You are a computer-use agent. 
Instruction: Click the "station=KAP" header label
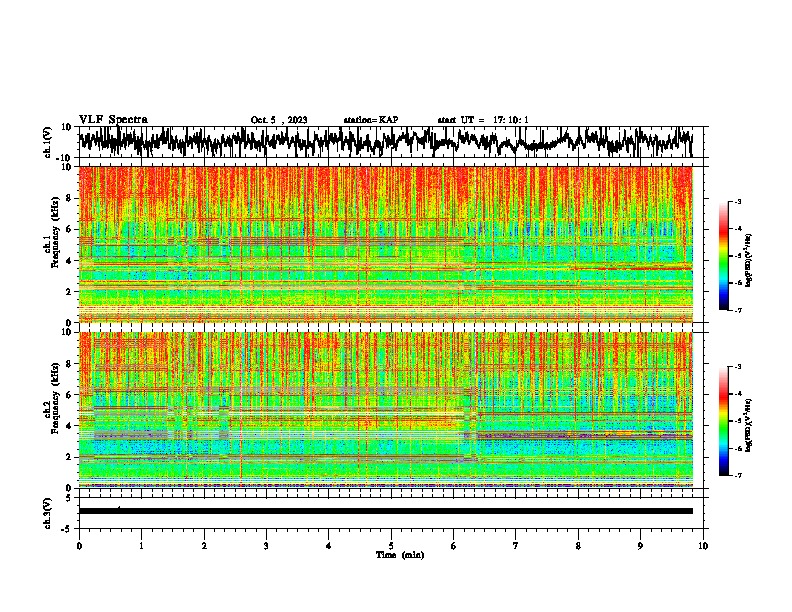point(371,120)
